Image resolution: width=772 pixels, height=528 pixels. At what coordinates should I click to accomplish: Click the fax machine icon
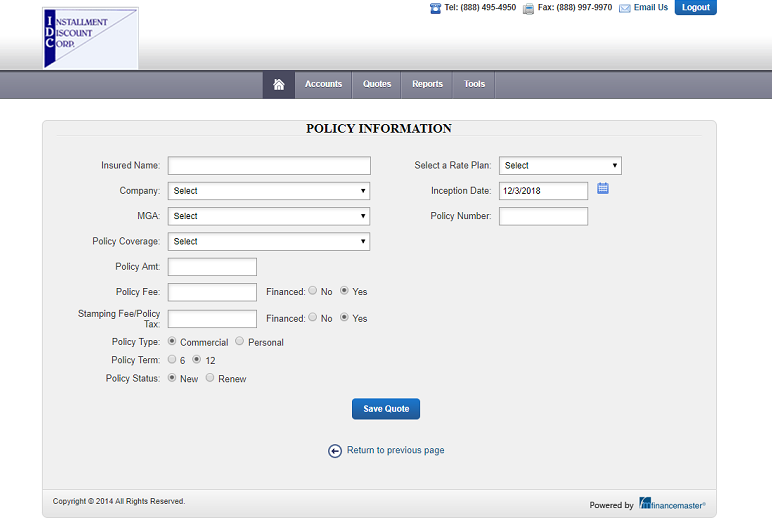[528, 8]
